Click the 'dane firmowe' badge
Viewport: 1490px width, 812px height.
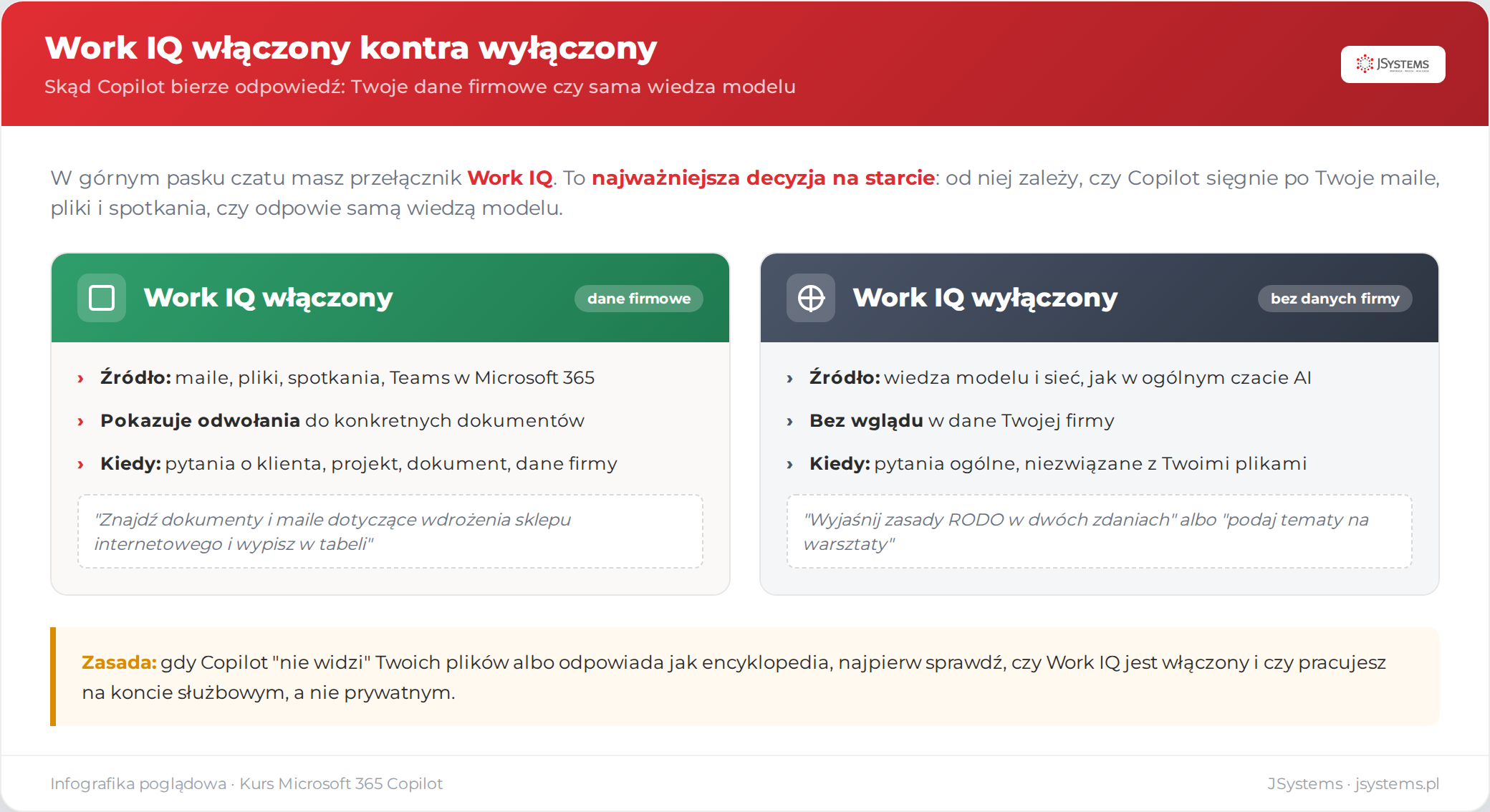point(639,299)
